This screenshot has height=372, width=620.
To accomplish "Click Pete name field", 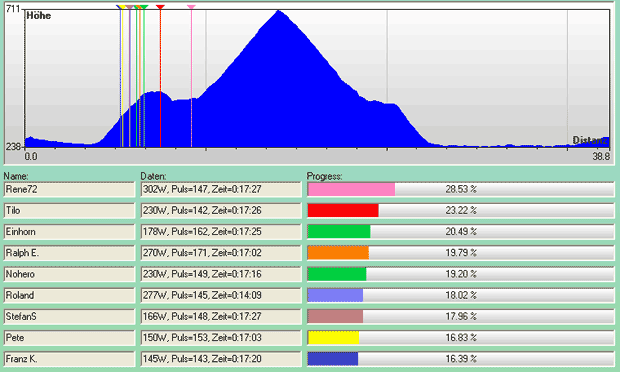I will click(70, 338).
